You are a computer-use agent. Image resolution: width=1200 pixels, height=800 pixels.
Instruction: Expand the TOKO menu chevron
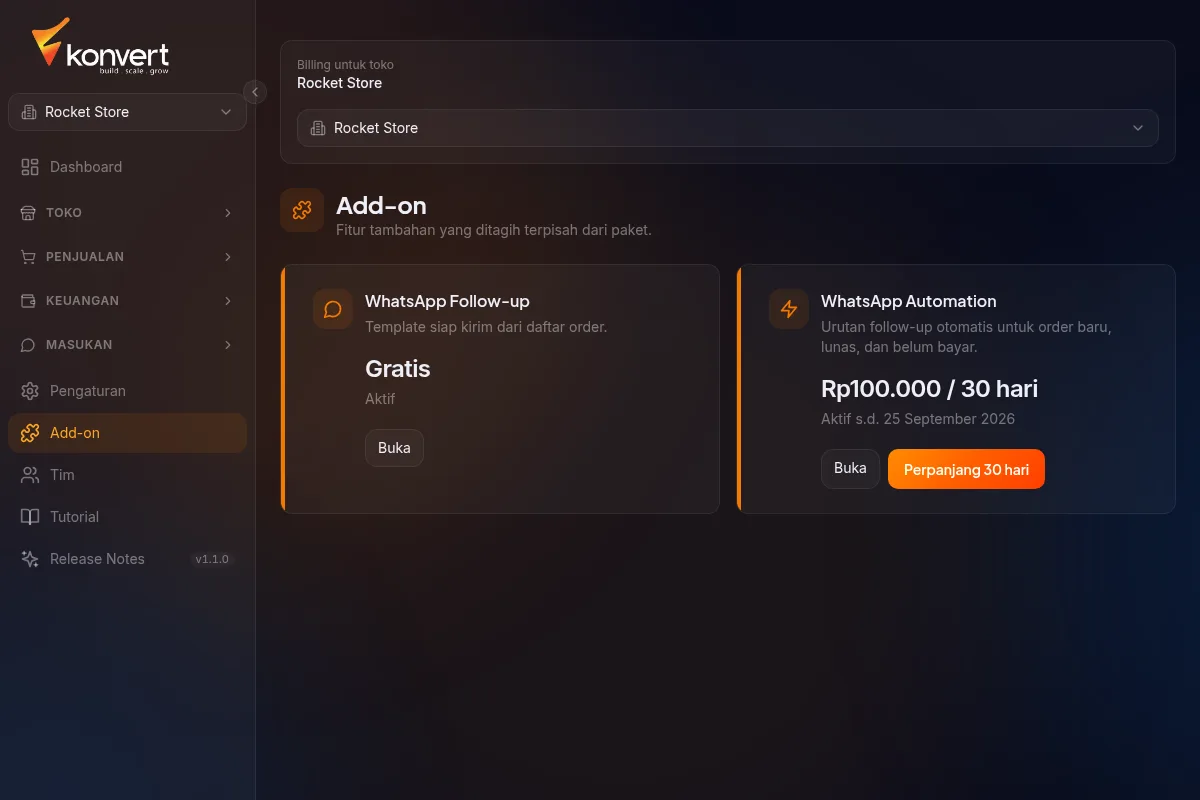point(228,213)
